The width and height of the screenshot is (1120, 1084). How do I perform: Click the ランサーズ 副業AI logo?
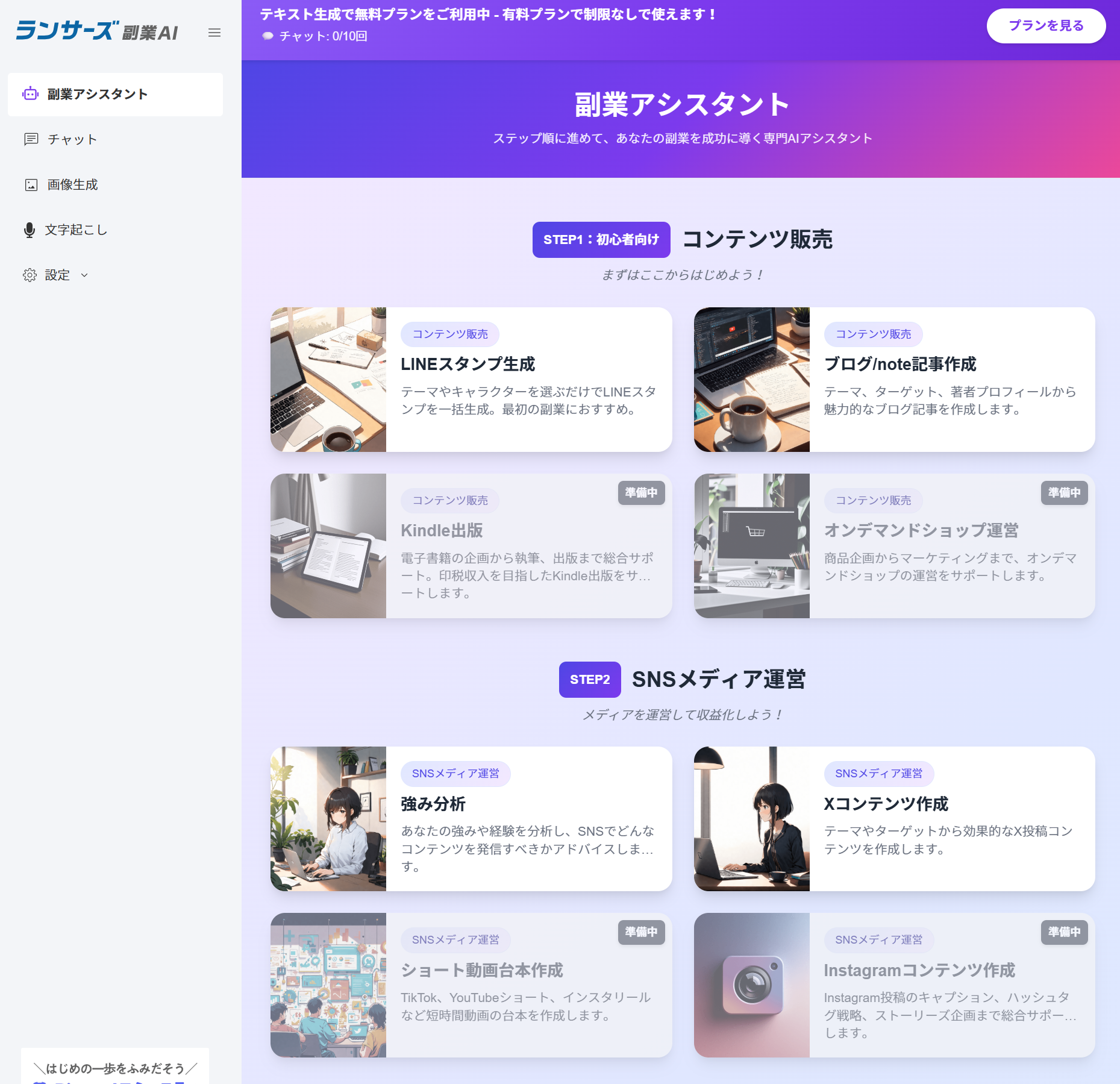coord(96,31)
